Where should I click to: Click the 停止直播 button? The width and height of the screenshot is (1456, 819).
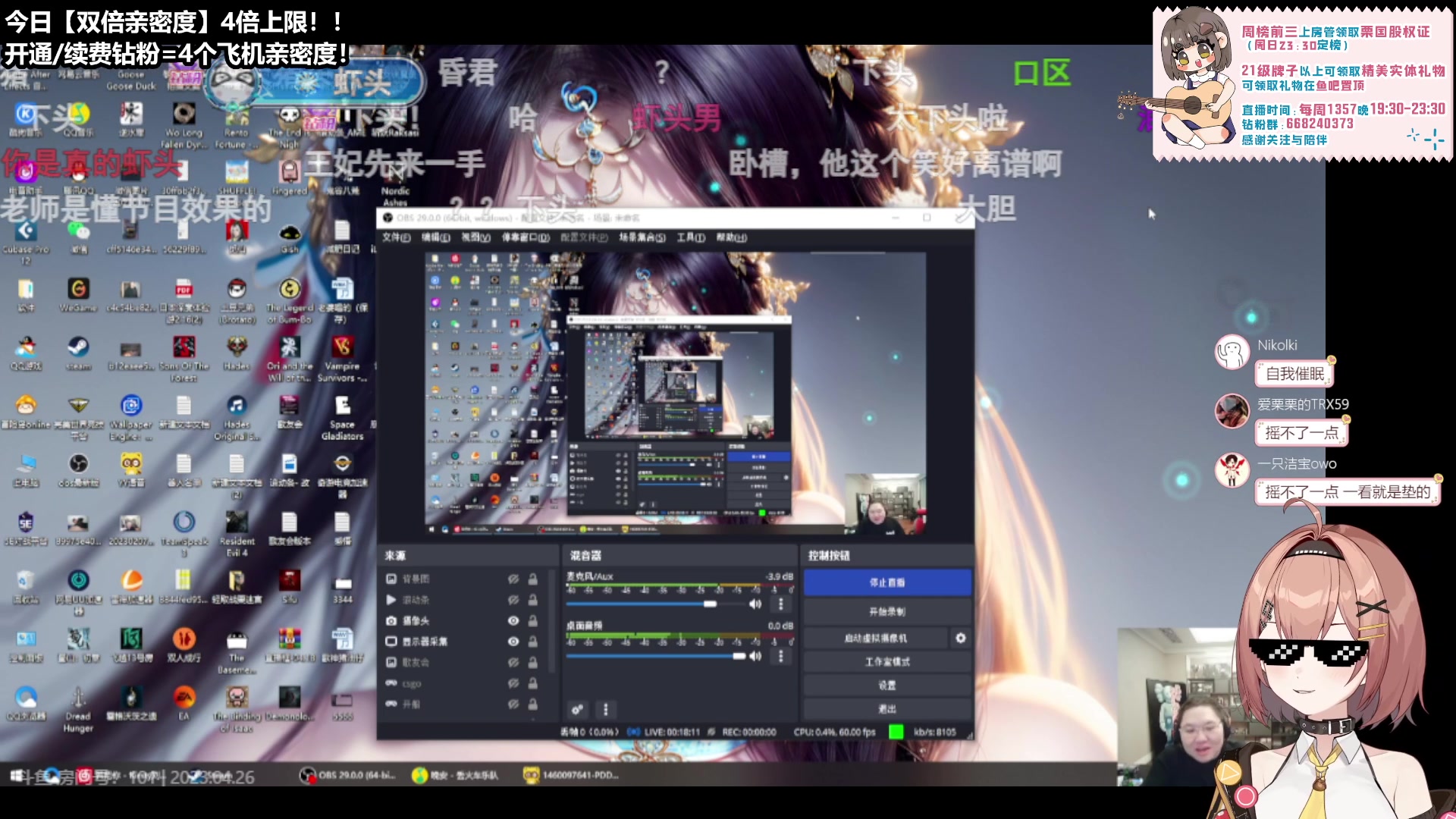[x=887, y=582]
